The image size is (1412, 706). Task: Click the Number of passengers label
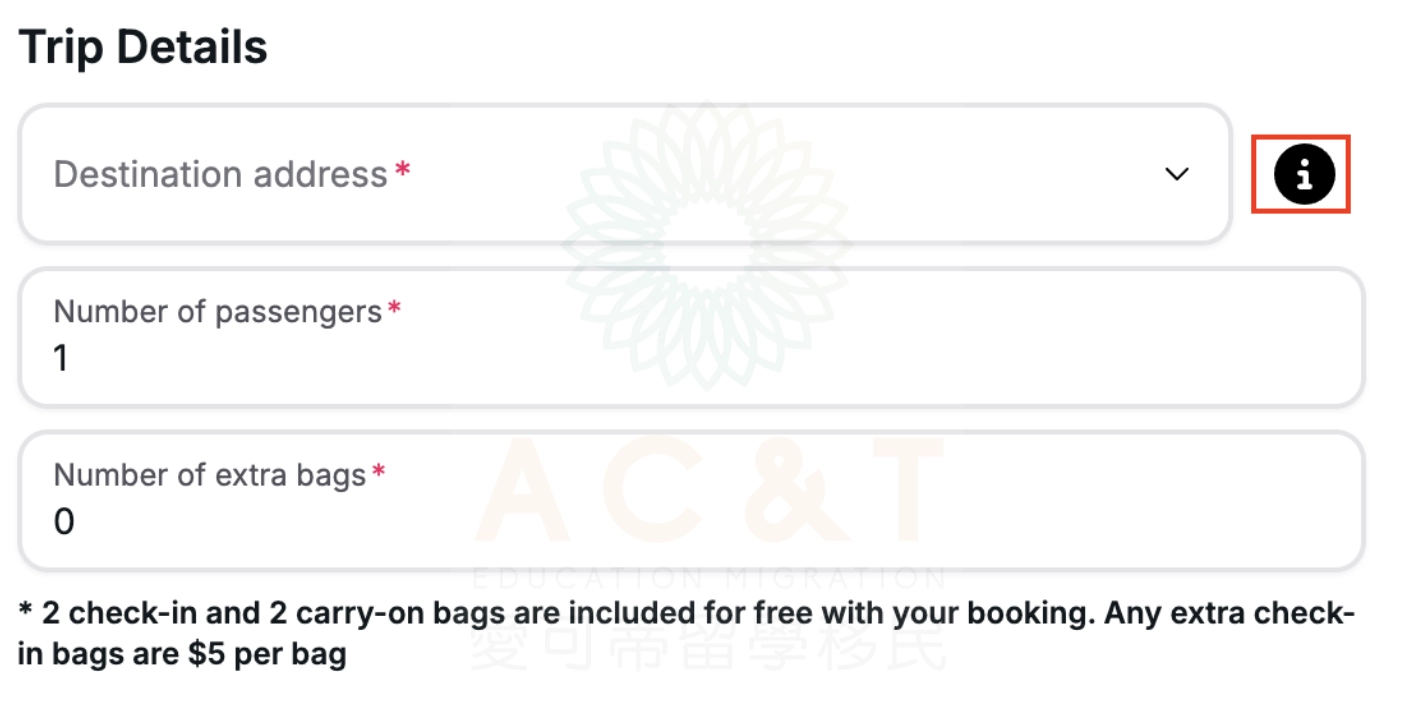(x=217, y=312)
